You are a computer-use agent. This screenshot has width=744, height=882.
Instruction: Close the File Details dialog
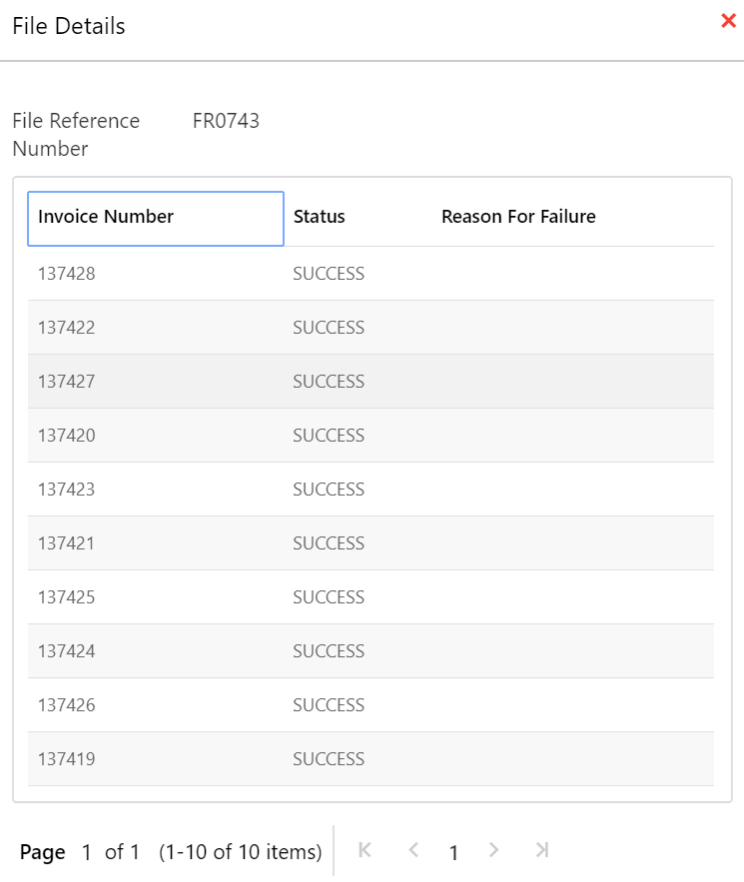pos(728,21)
